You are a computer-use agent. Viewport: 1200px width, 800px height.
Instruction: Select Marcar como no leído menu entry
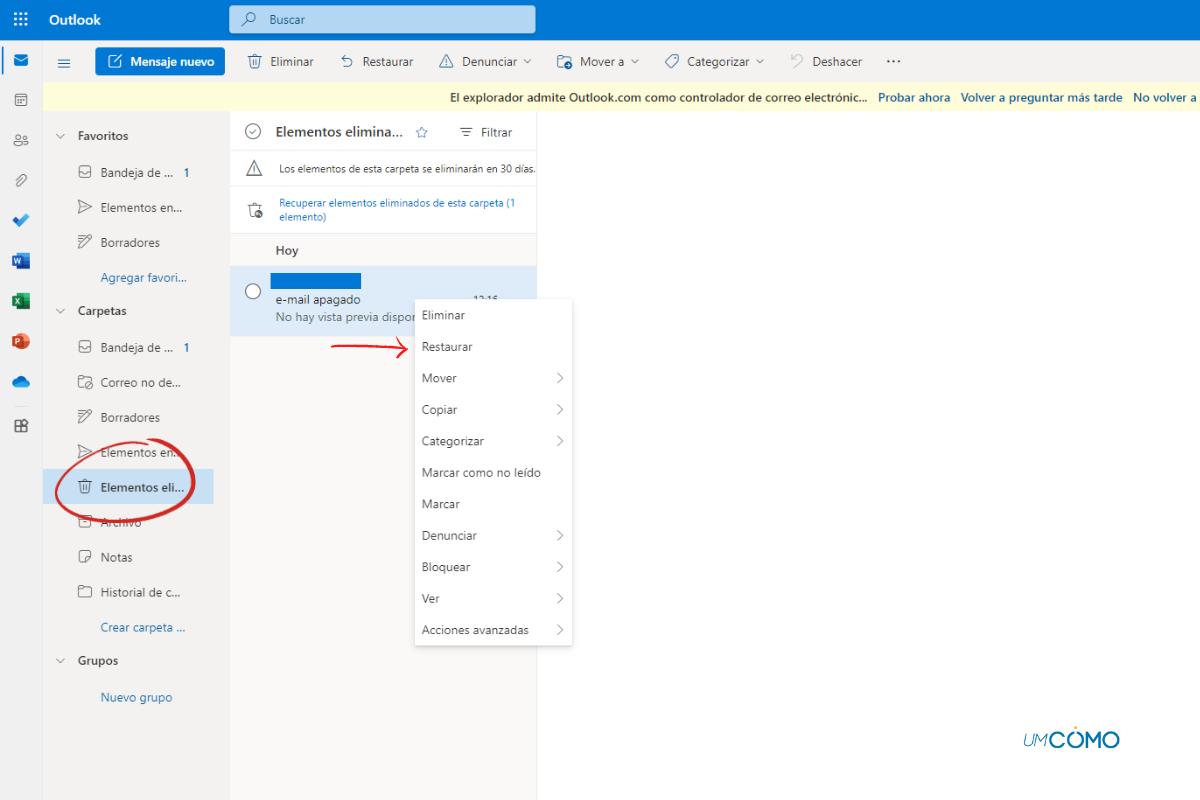tap(481, 473)
